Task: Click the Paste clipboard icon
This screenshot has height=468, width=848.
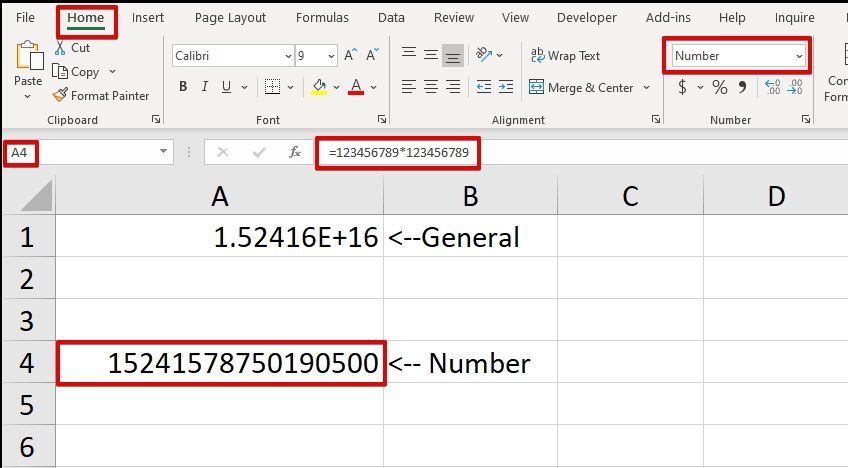Action: pos(29,56)
